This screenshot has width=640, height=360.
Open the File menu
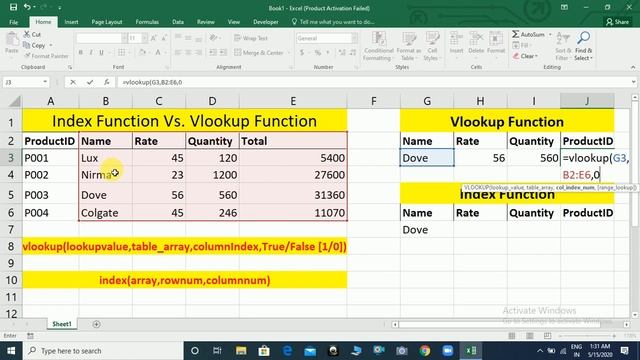[x=13, y=22]
